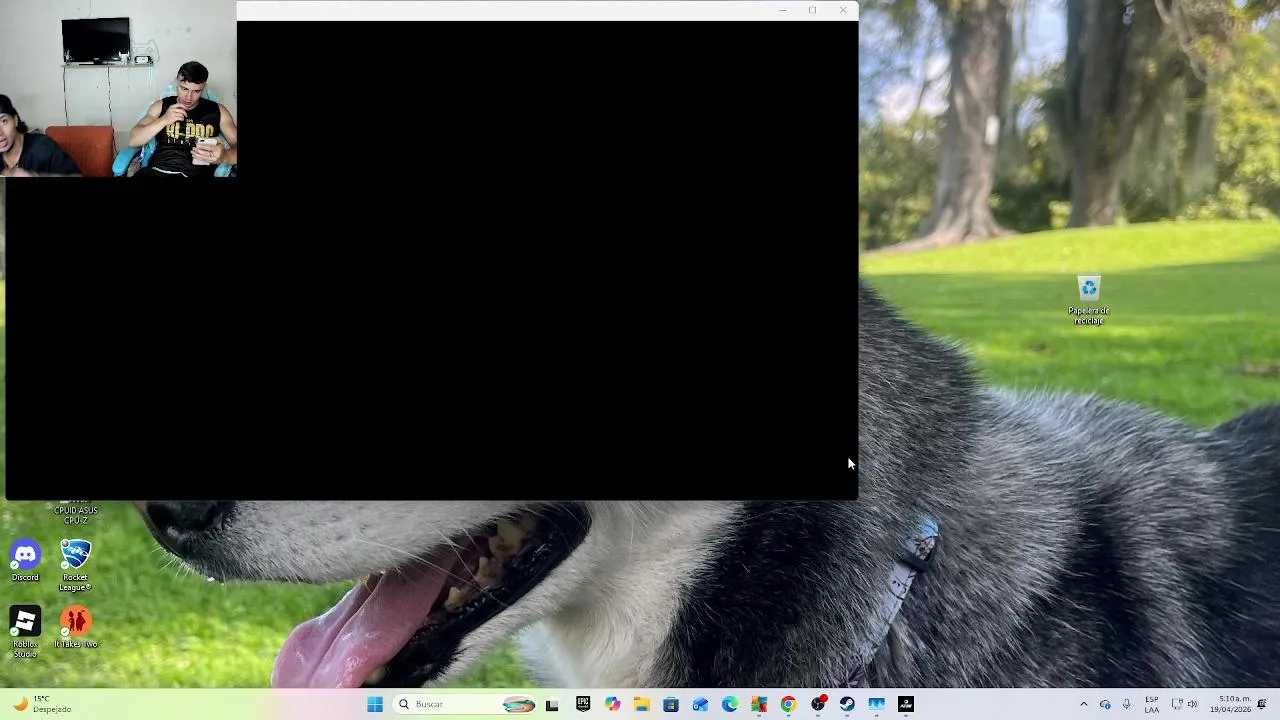Open the network status tray icon

click(x=1177, y=704)
